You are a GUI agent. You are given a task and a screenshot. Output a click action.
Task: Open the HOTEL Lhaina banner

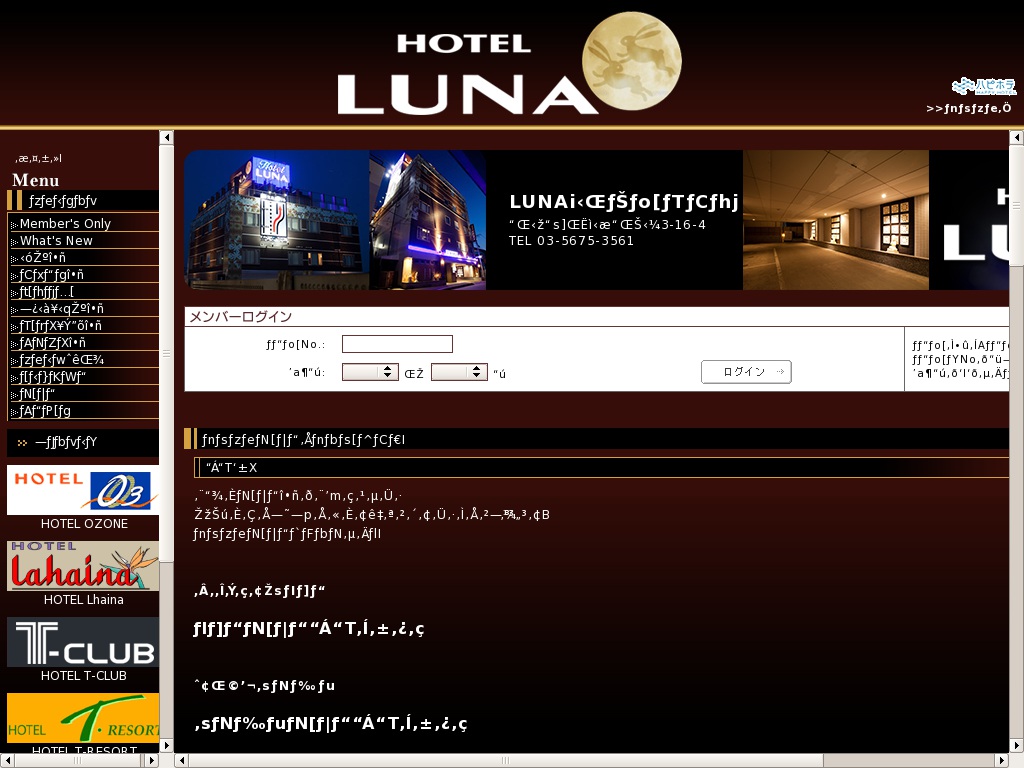coord(83,566)
